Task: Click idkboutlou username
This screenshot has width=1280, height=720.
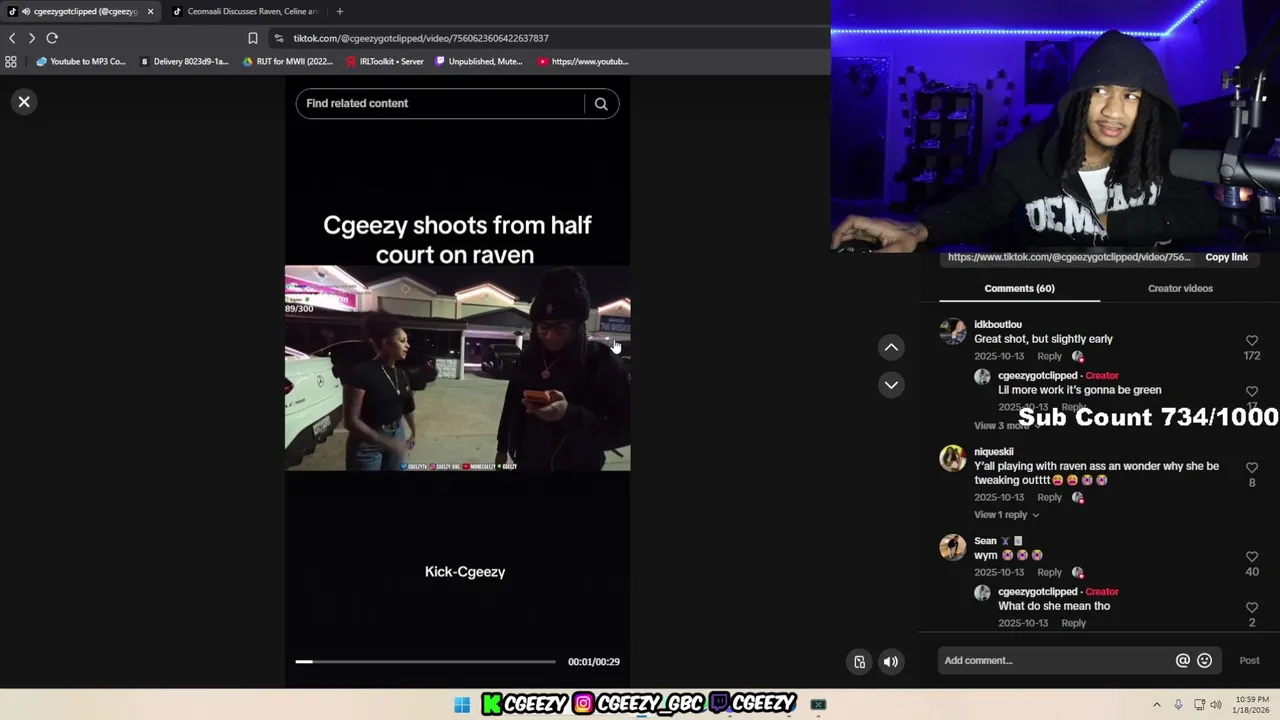Action: [998, 325]
